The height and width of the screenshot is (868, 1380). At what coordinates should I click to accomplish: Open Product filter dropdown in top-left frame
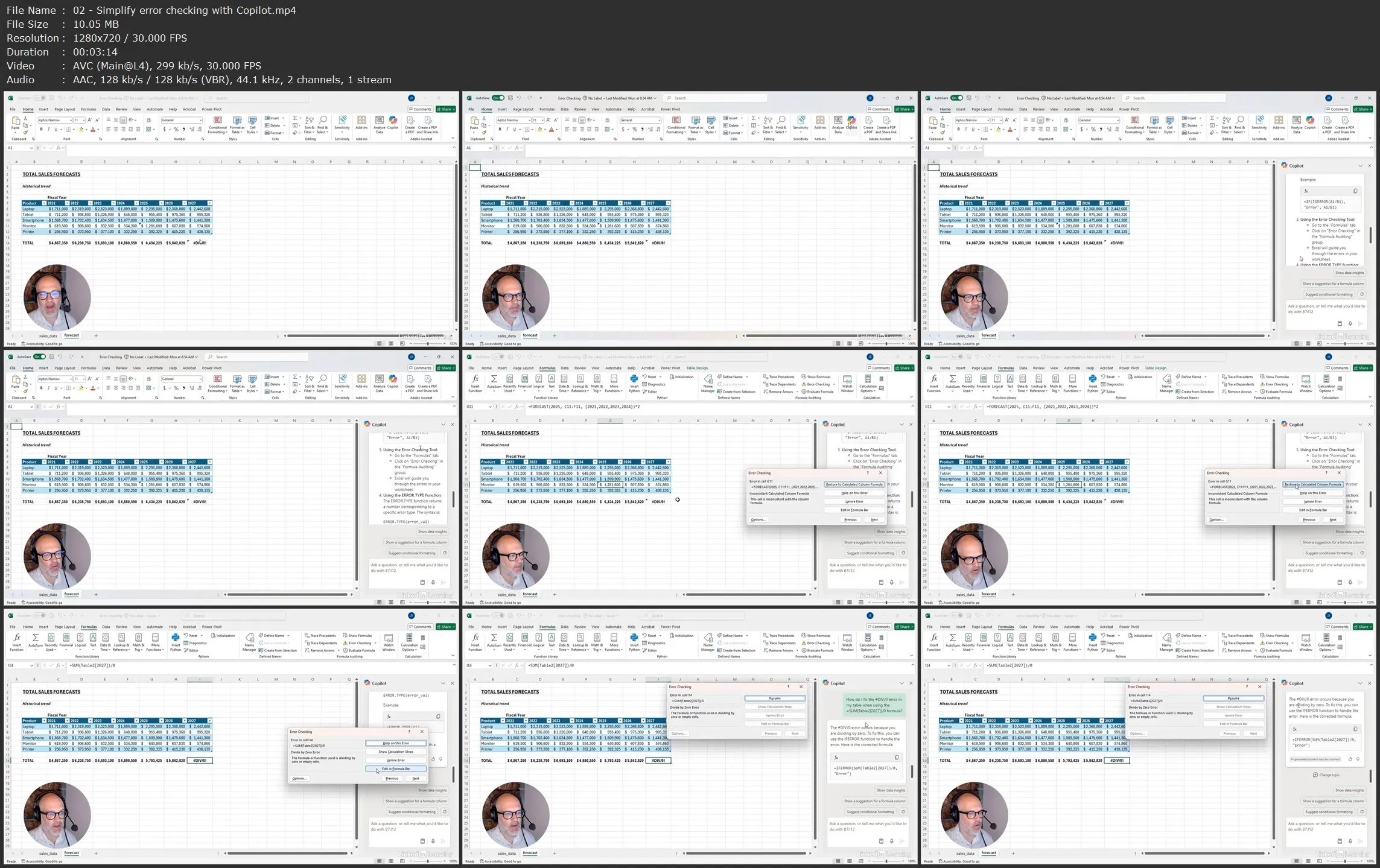[x=44, y=203]
